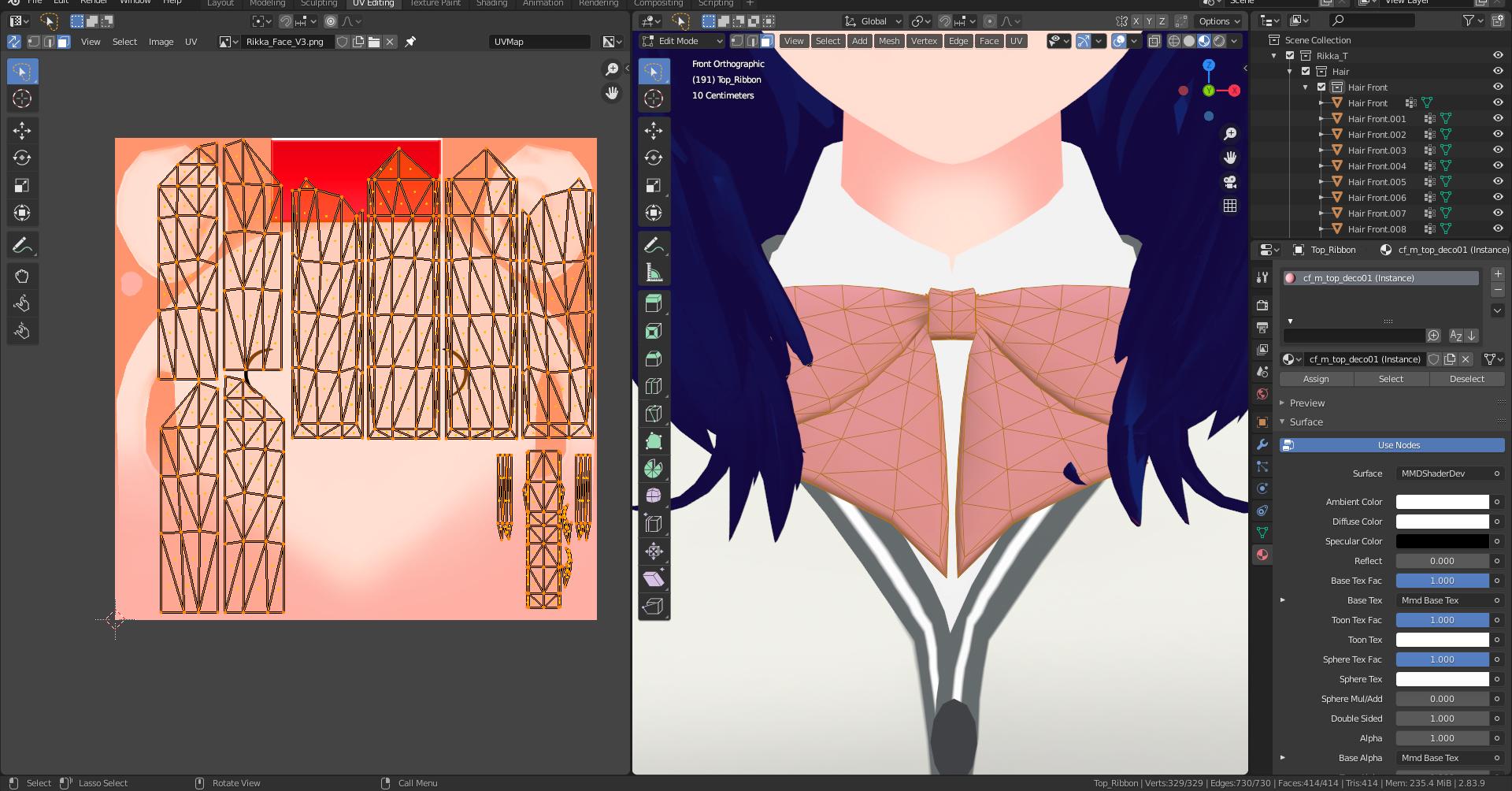Select the Rotate tool in 3D viewport
Screen dimensions: 1512x791
coord(654,158)
